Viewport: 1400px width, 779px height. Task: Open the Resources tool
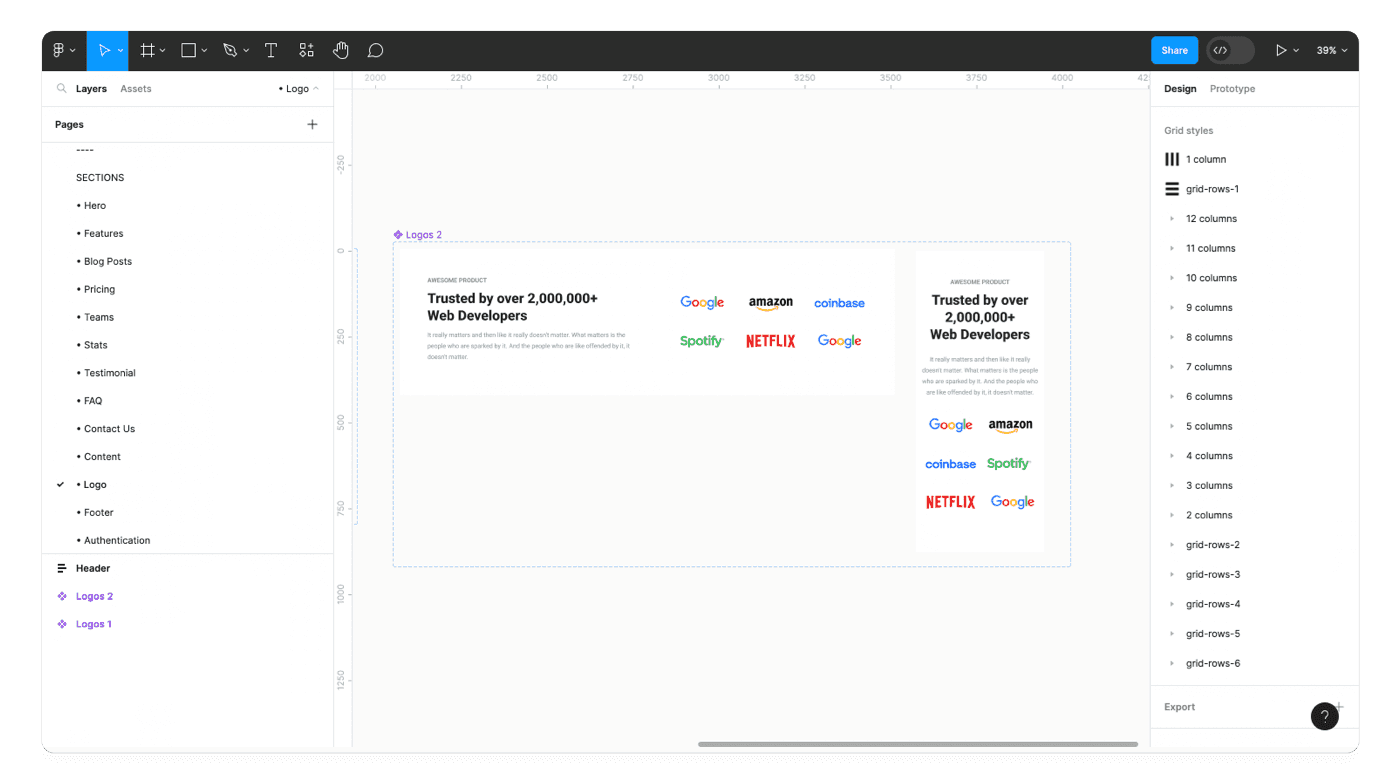(306, 50)
